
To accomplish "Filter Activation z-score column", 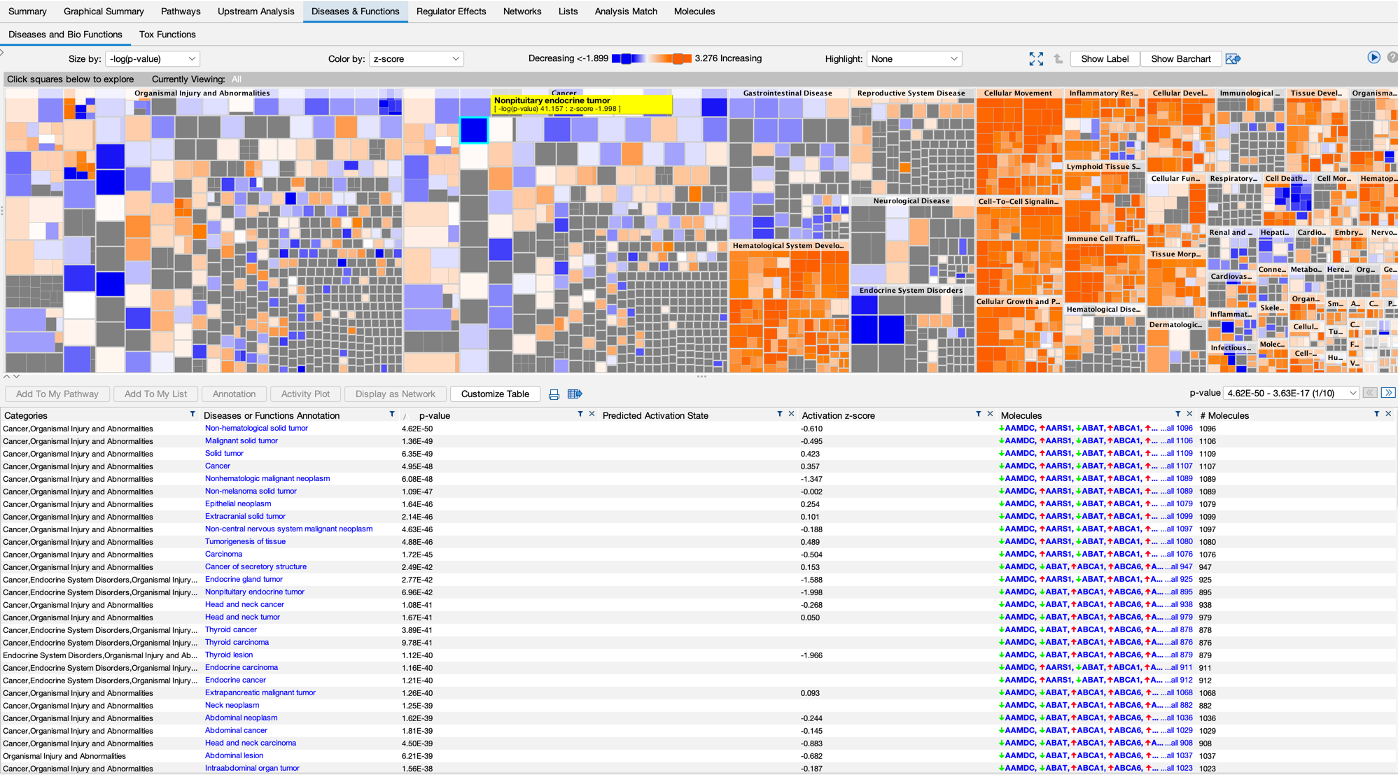I will 979,414.
